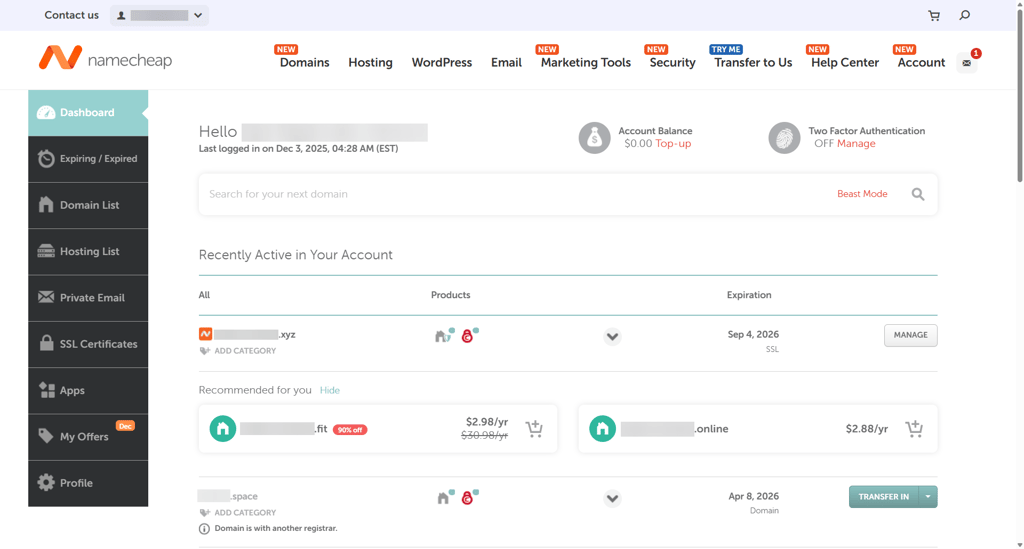Screen dimensions: 1024x549
Task: Add the .online domain to cart
Action: point(914,428)
